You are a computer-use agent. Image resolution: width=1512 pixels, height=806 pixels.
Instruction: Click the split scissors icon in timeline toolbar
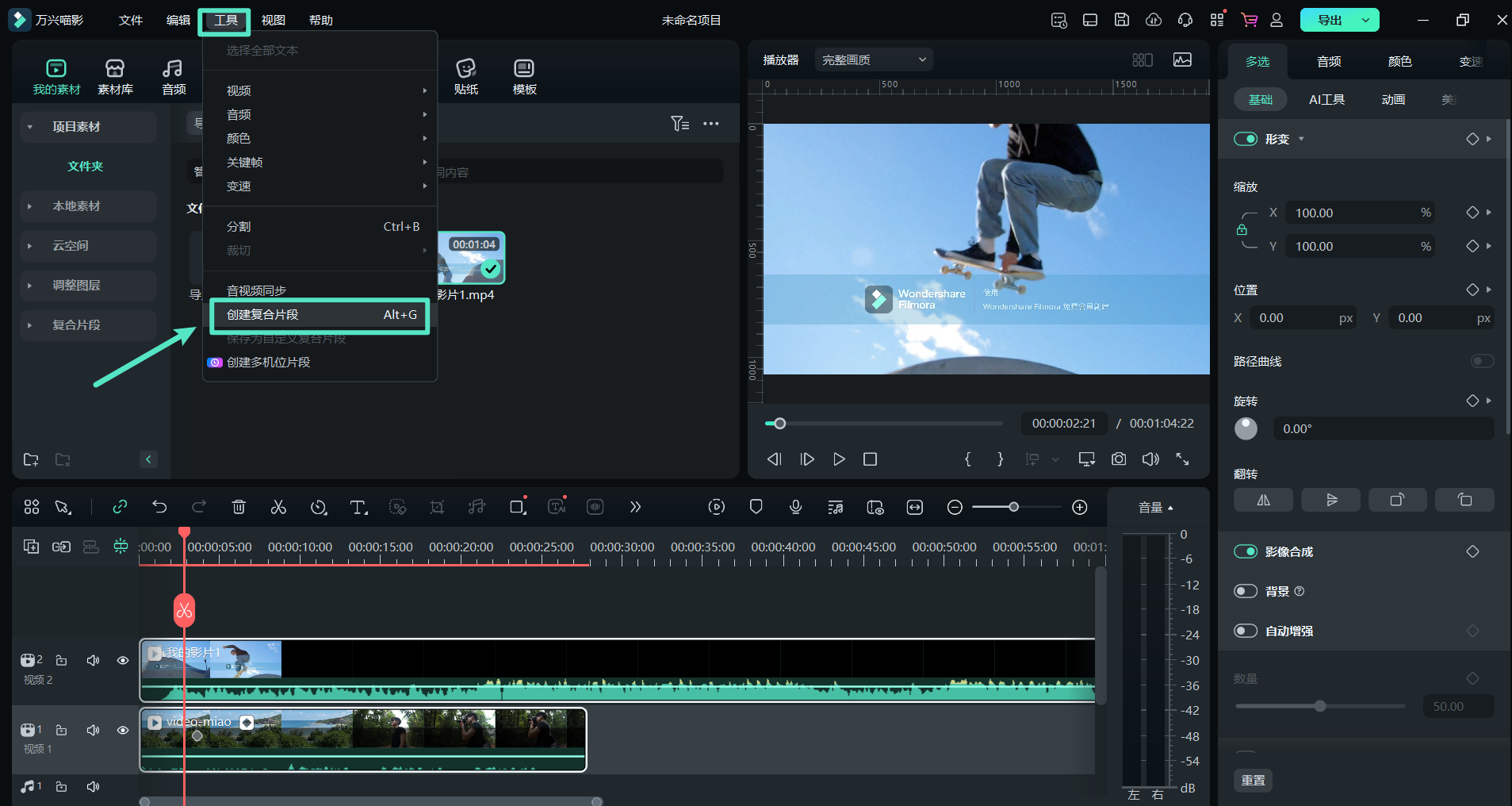[278, 507]
